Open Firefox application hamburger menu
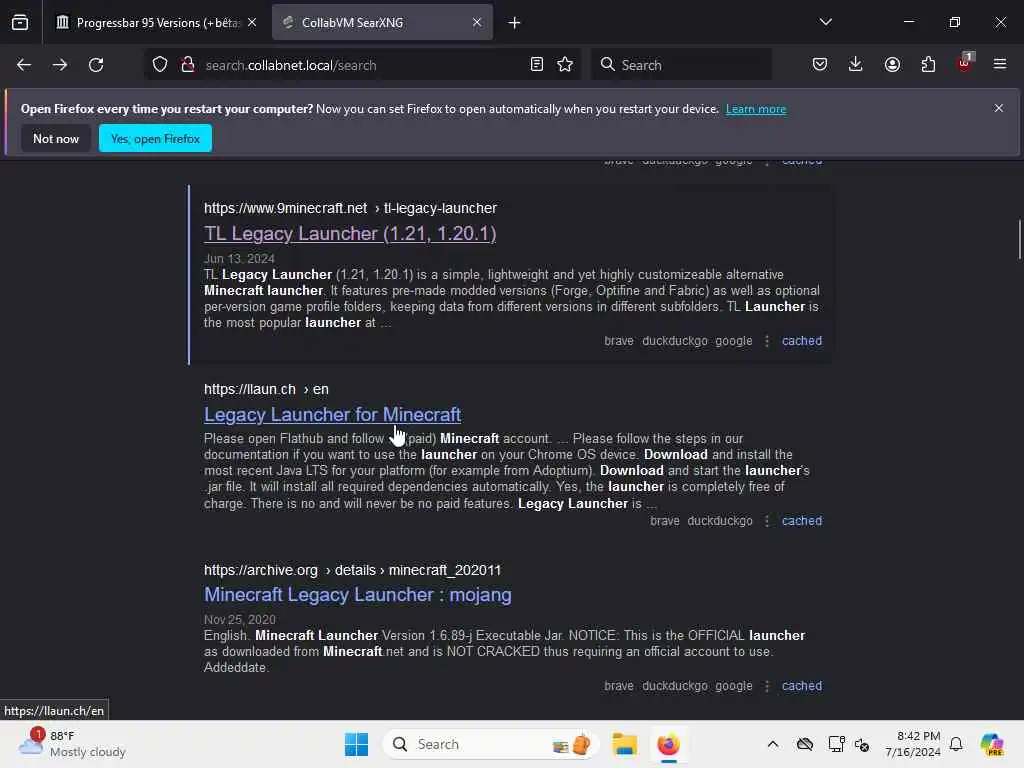 pos(1000,65)
